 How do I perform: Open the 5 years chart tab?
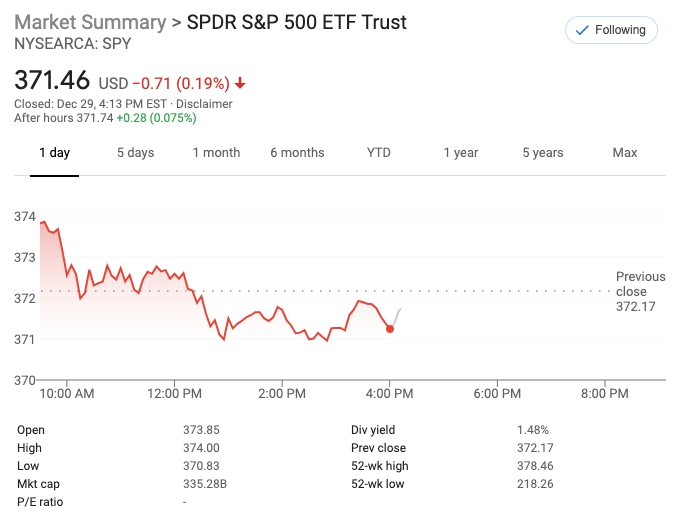point(542,153)
